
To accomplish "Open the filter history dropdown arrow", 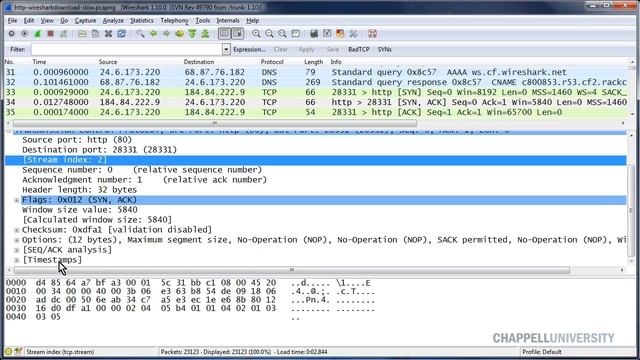I will coord(226,49).
